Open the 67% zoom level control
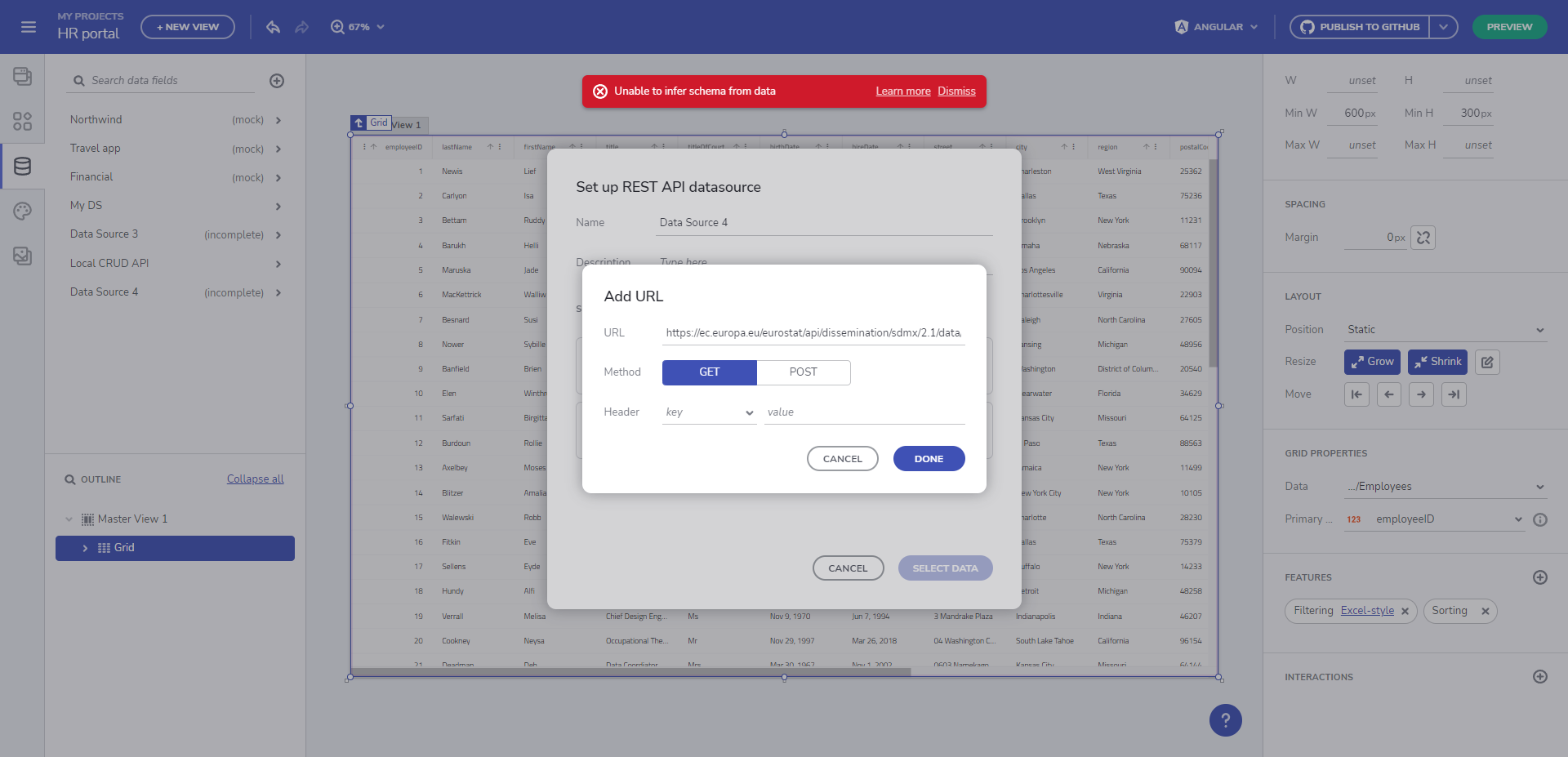1568x757 pixels. point(358,27)
